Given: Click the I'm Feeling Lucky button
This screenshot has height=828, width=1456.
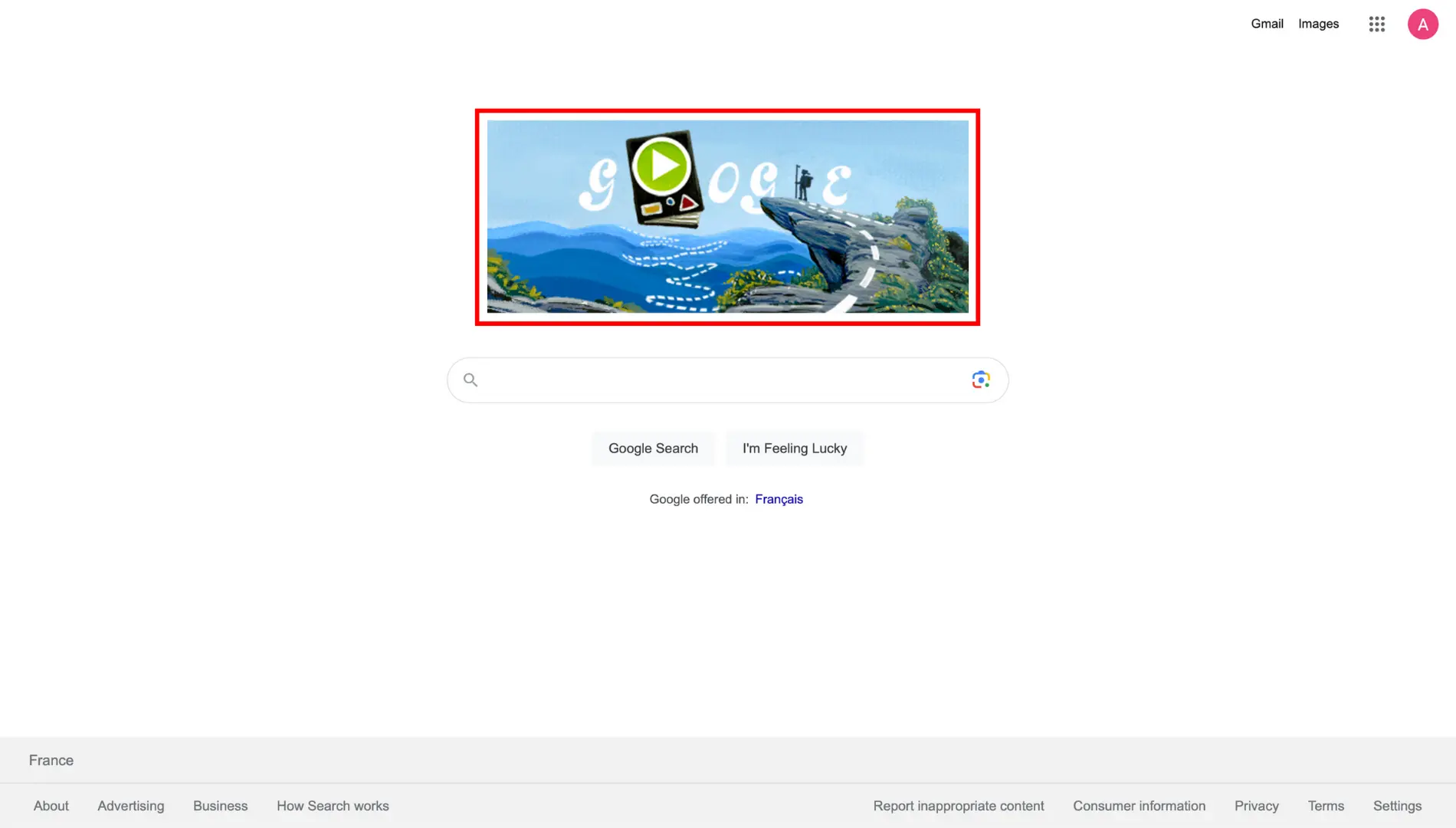Looking at the screenshot, I should (795, 449).
